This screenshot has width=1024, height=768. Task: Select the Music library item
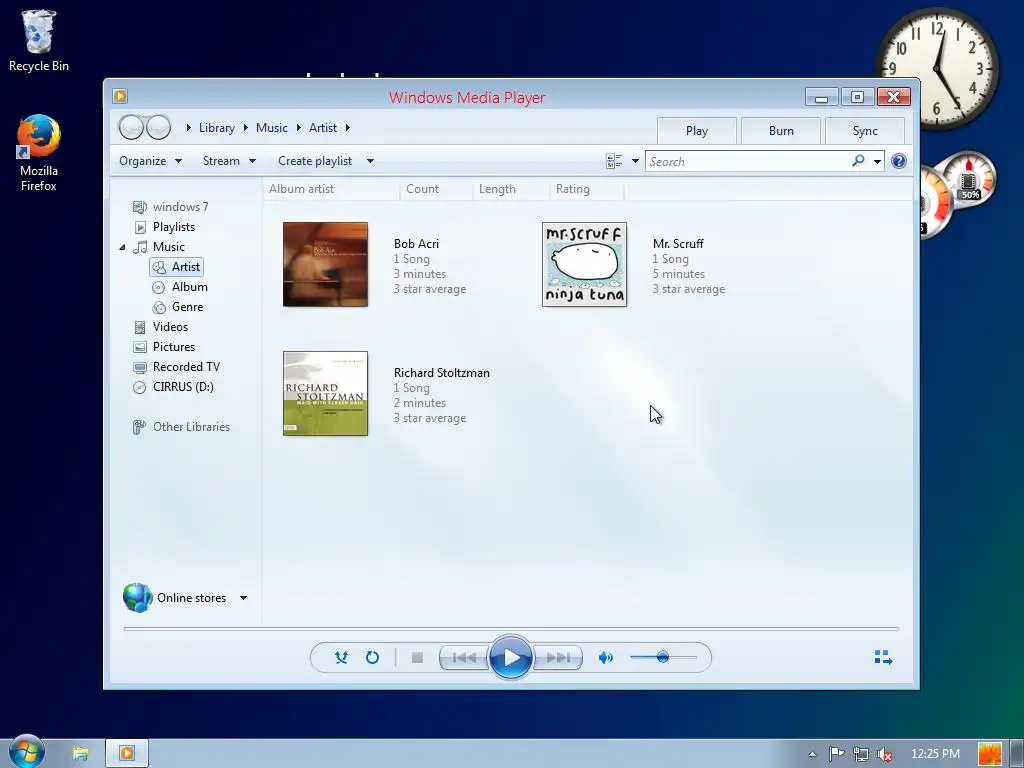tap(159, 247)
